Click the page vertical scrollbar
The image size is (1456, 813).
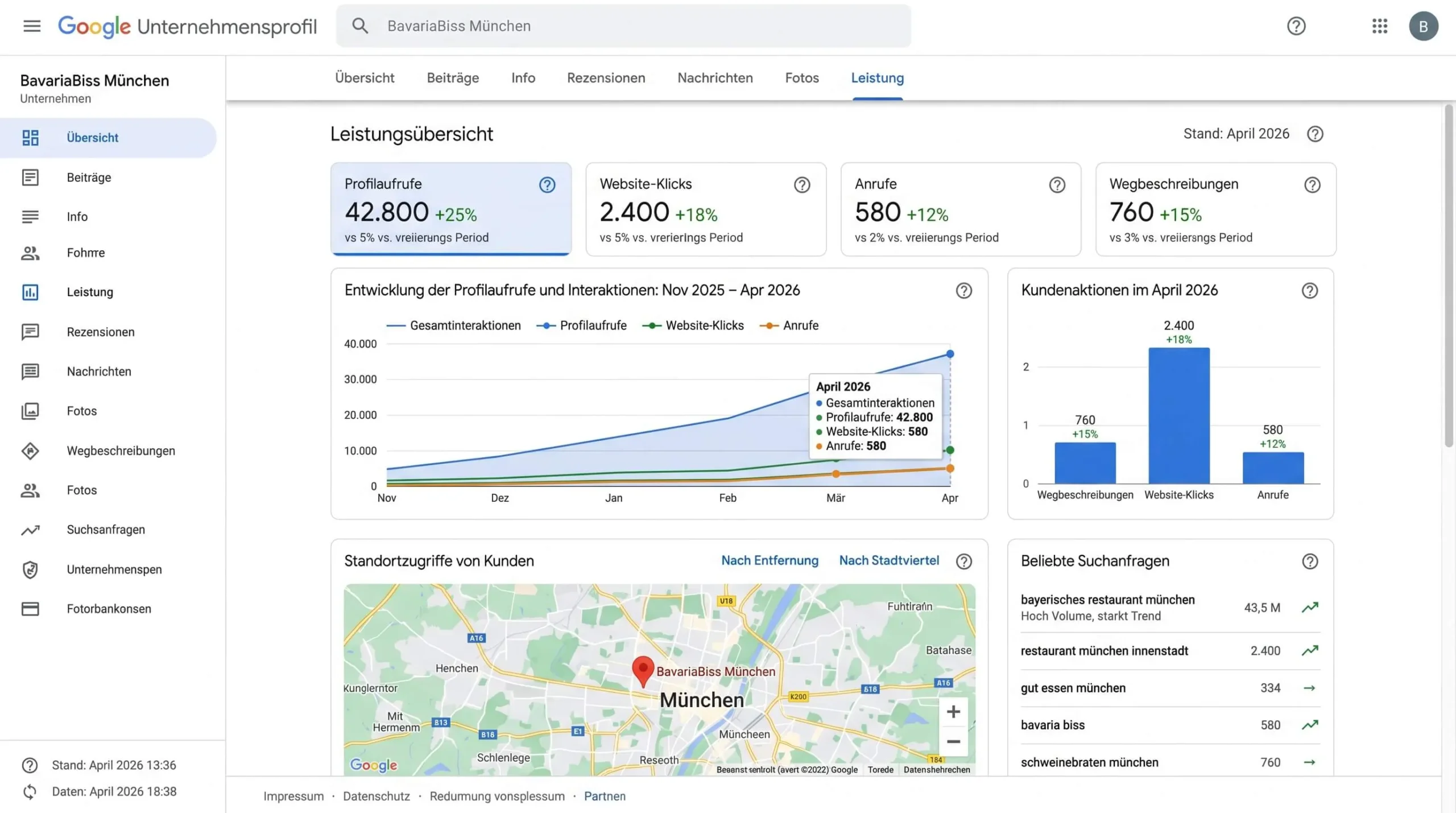[x=1449, y=275]
